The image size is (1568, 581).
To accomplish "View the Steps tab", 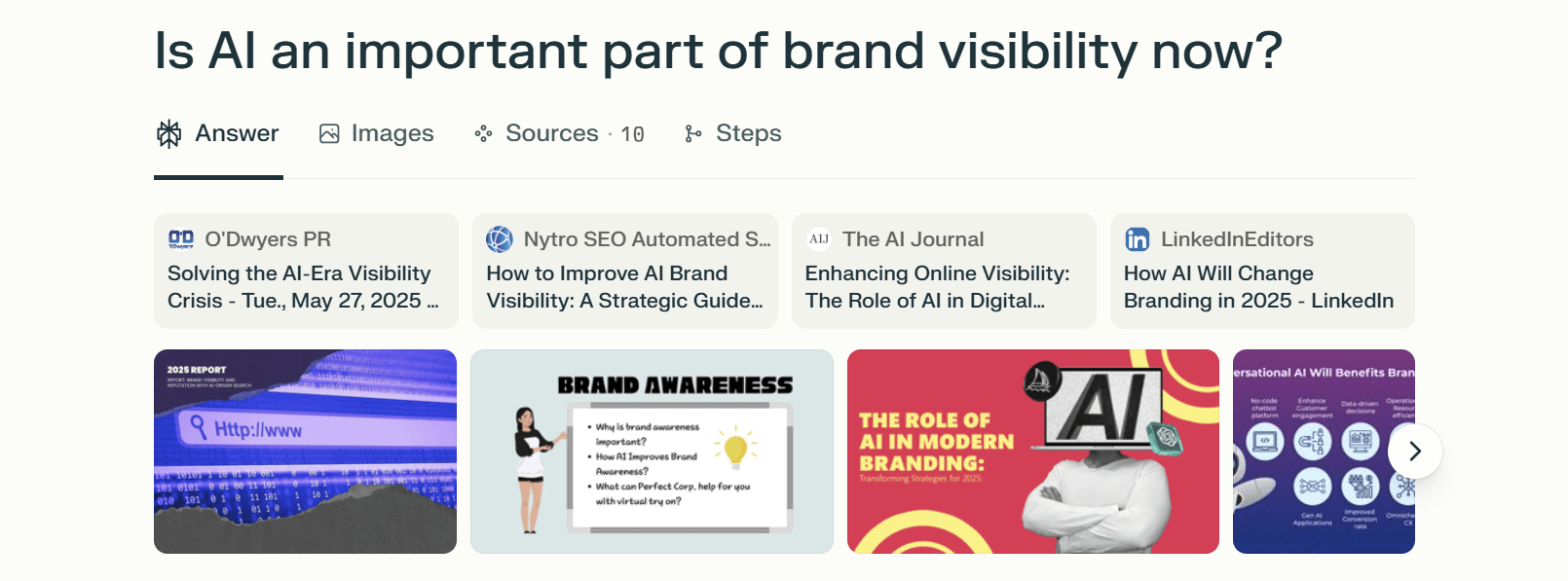I will coord(748,133).
